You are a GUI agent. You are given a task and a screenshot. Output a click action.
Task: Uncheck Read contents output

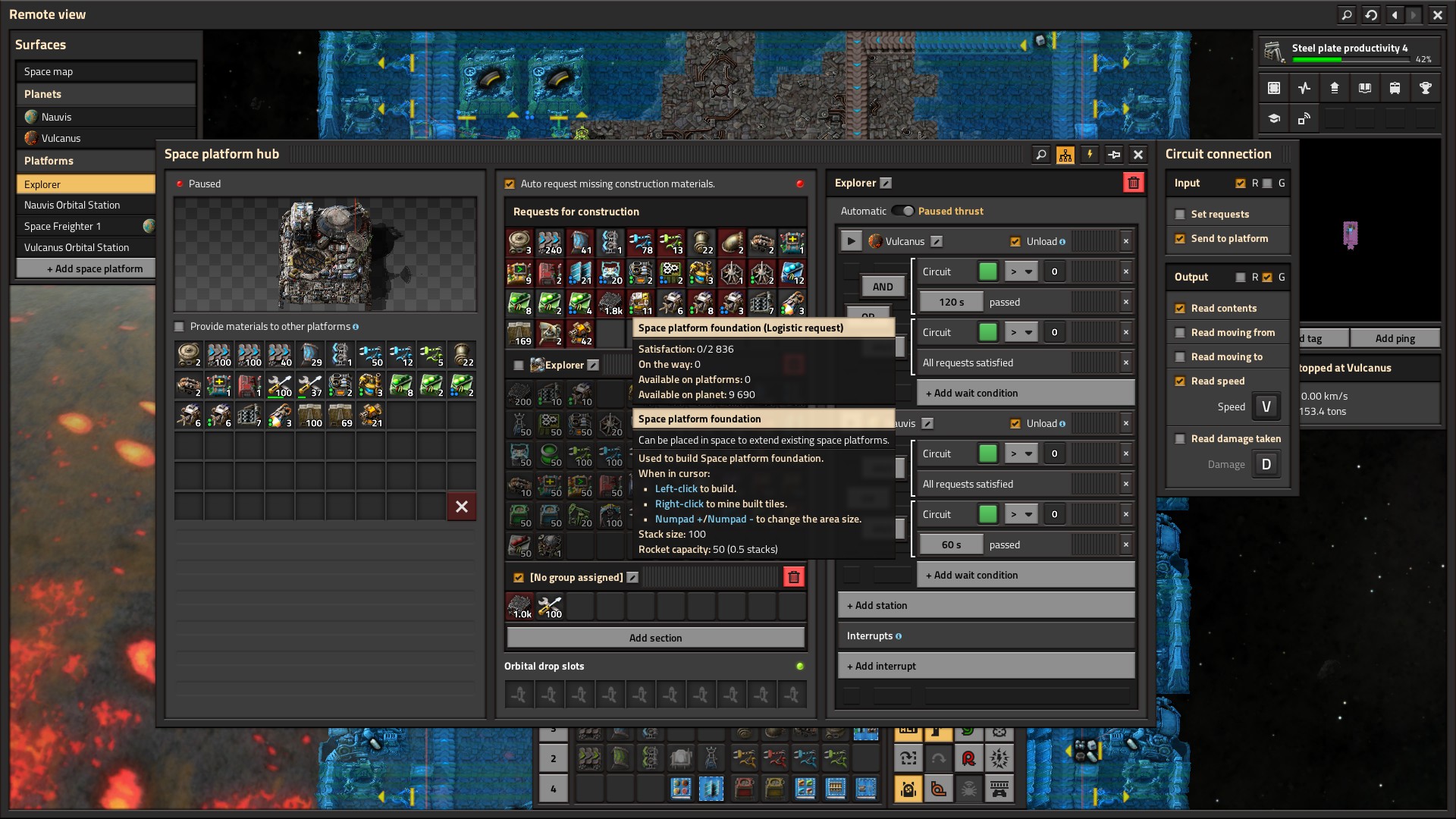pos(1180,308)
